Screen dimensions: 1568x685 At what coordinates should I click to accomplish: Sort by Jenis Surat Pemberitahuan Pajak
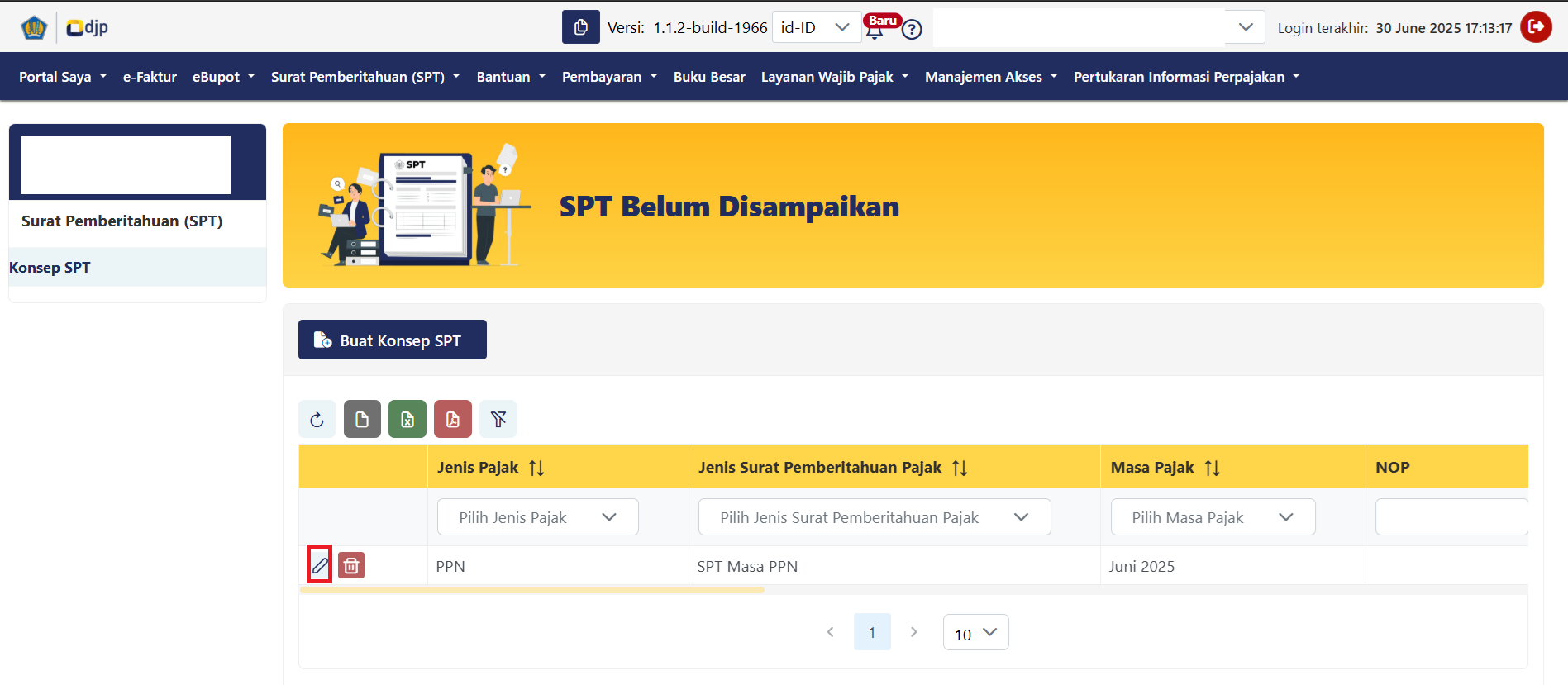960,468
